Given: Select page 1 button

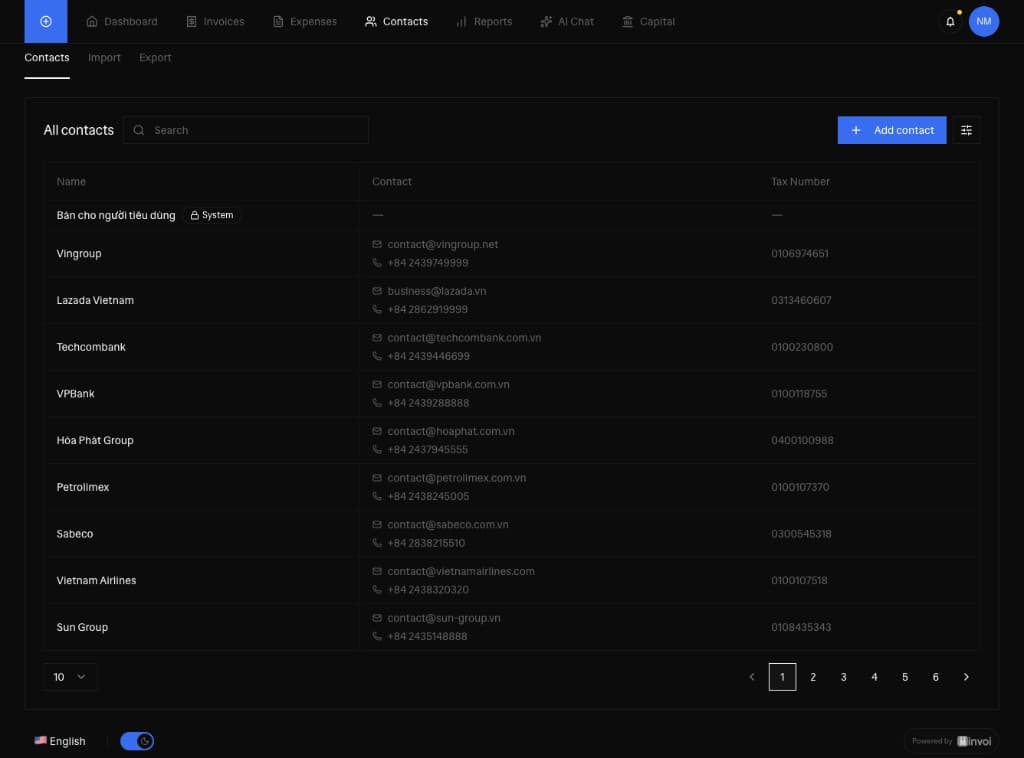Looking at the screenshot, I should click(x=782, y=677).
